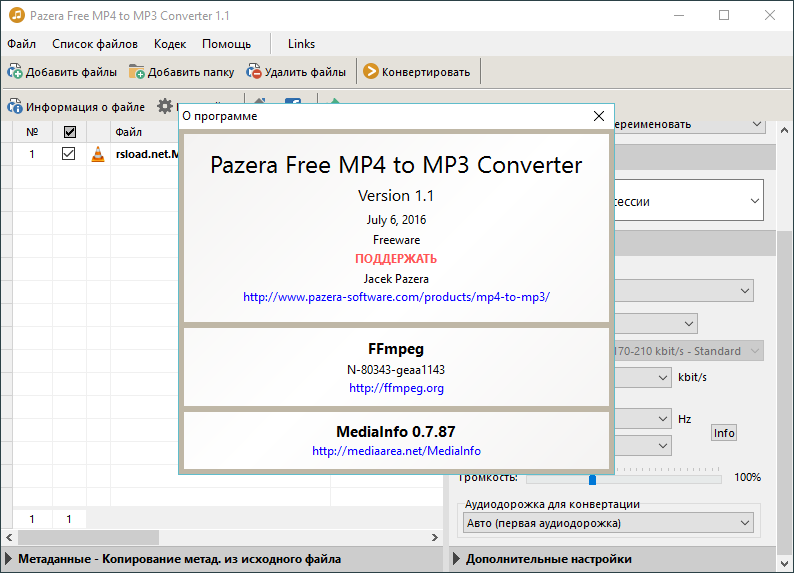794x573 pixels.
Task: Click the VLC cone icon in file row 1
Action: point(98,154)
